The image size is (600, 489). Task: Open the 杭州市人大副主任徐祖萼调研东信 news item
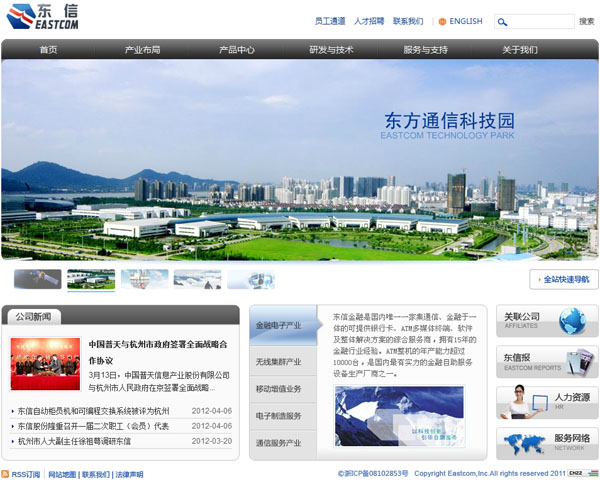[75, 441]
